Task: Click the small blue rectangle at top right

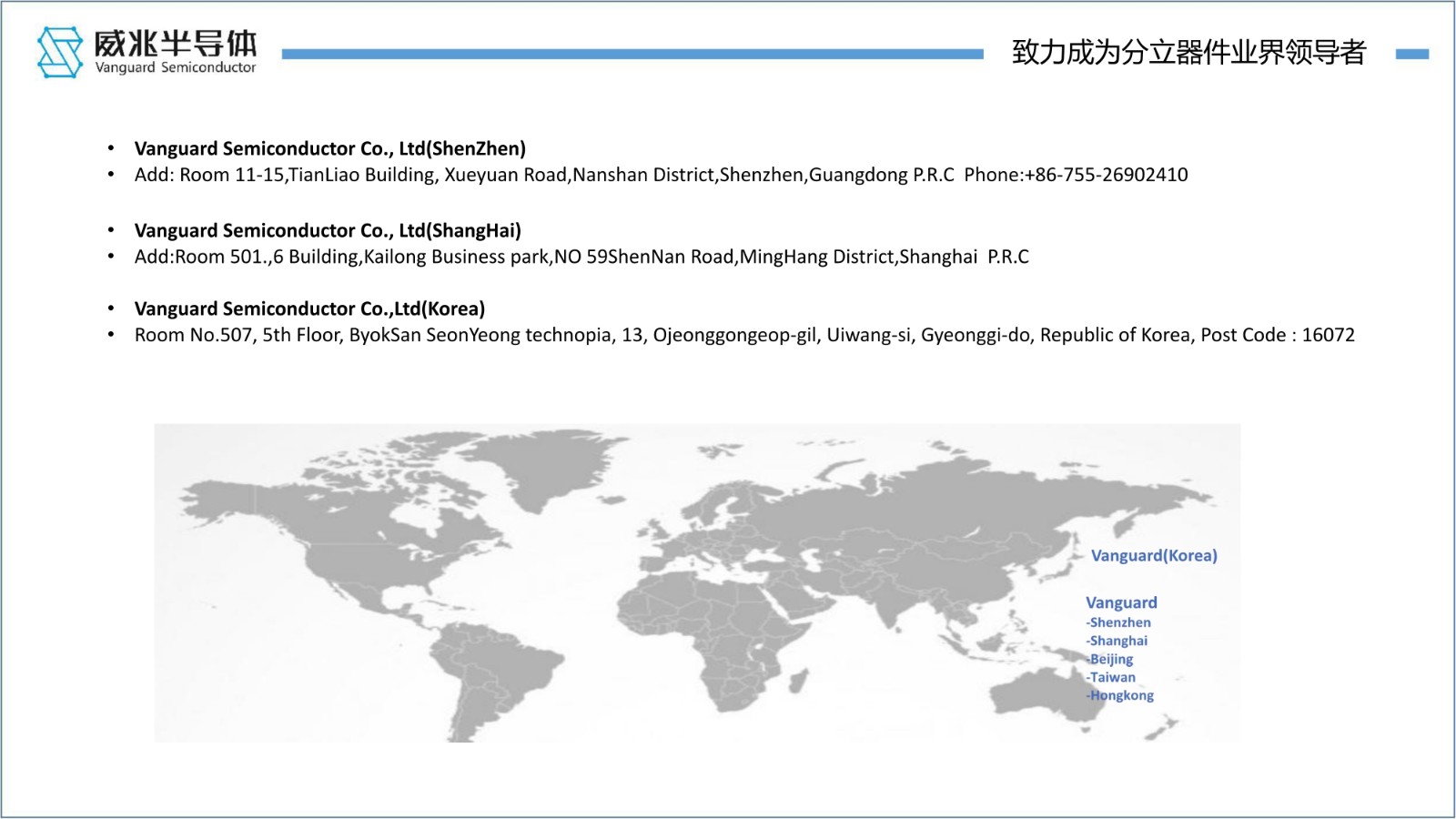Action: coord(1411,55)
